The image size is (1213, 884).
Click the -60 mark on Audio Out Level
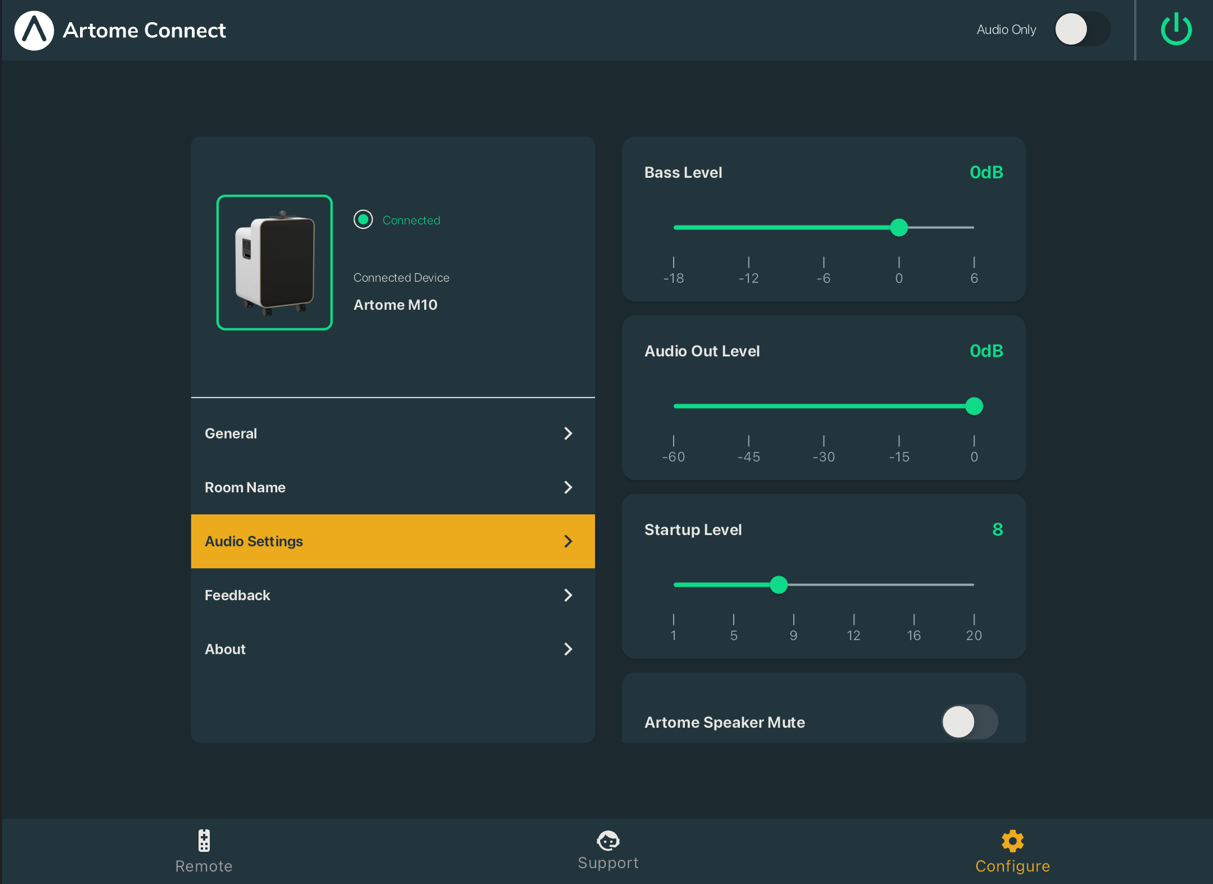point(674,457)
